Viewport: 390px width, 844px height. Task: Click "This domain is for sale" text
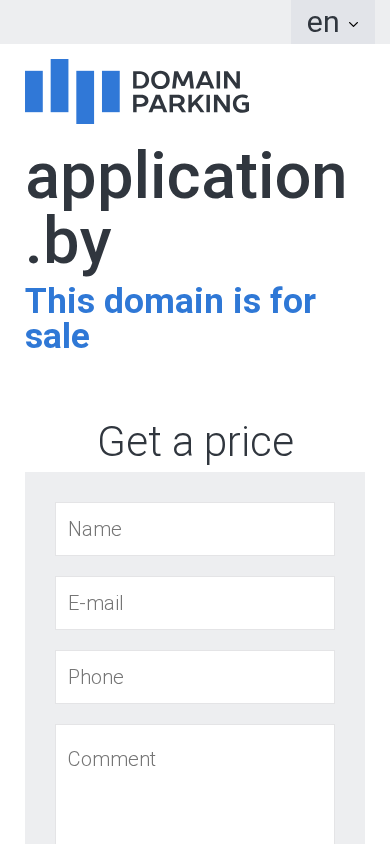(171, 318)
